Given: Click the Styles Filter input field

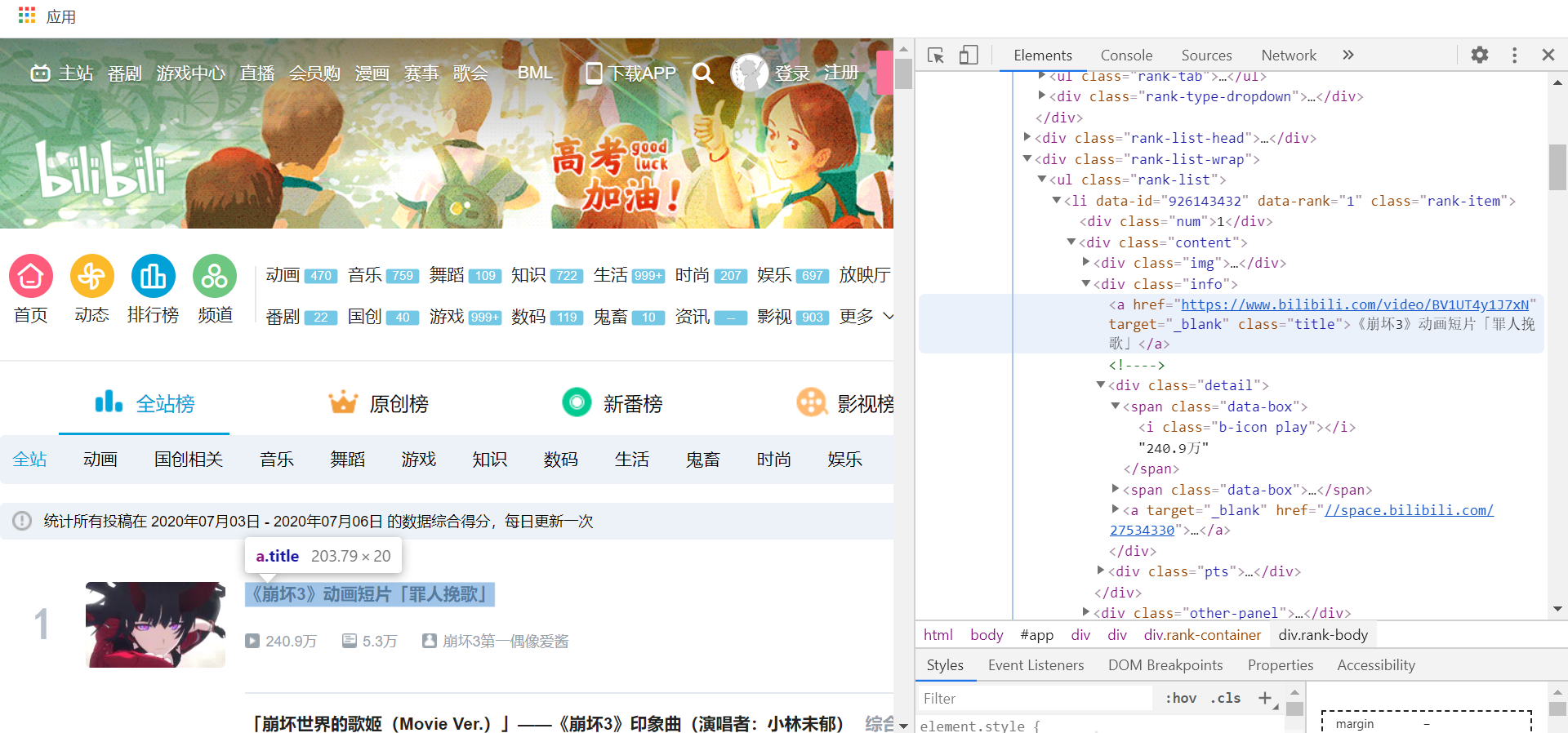Looking at the screenshot, I should [x=1034, y=698].
